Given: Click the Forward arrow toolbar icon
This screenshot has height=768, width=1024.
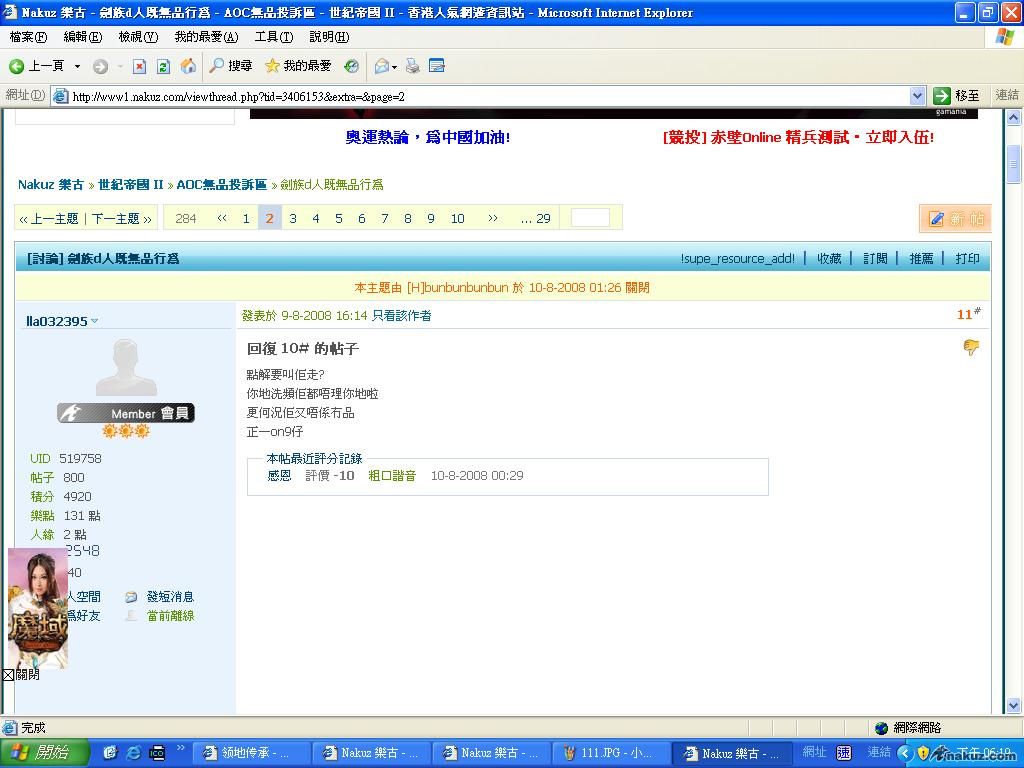Looking at the screenshot, I should pos(100,66).
